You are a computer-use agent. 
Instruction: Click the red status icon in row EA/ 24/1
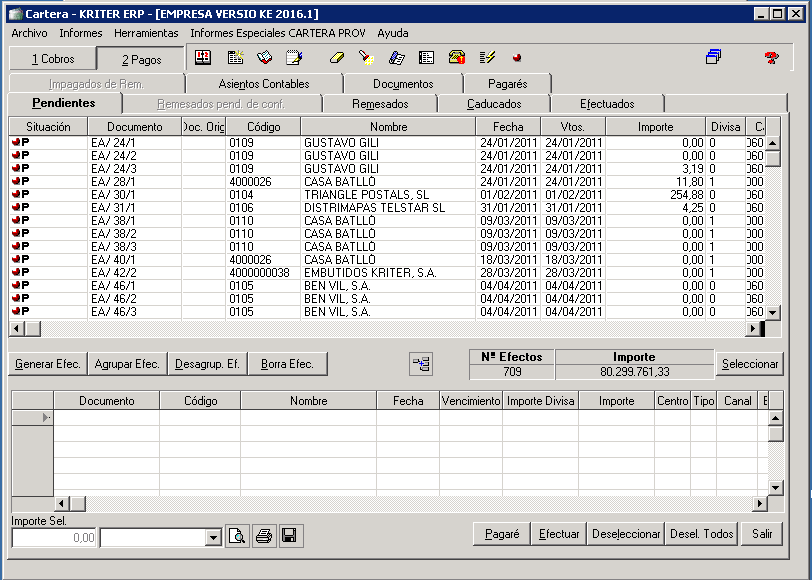[16, 142]
